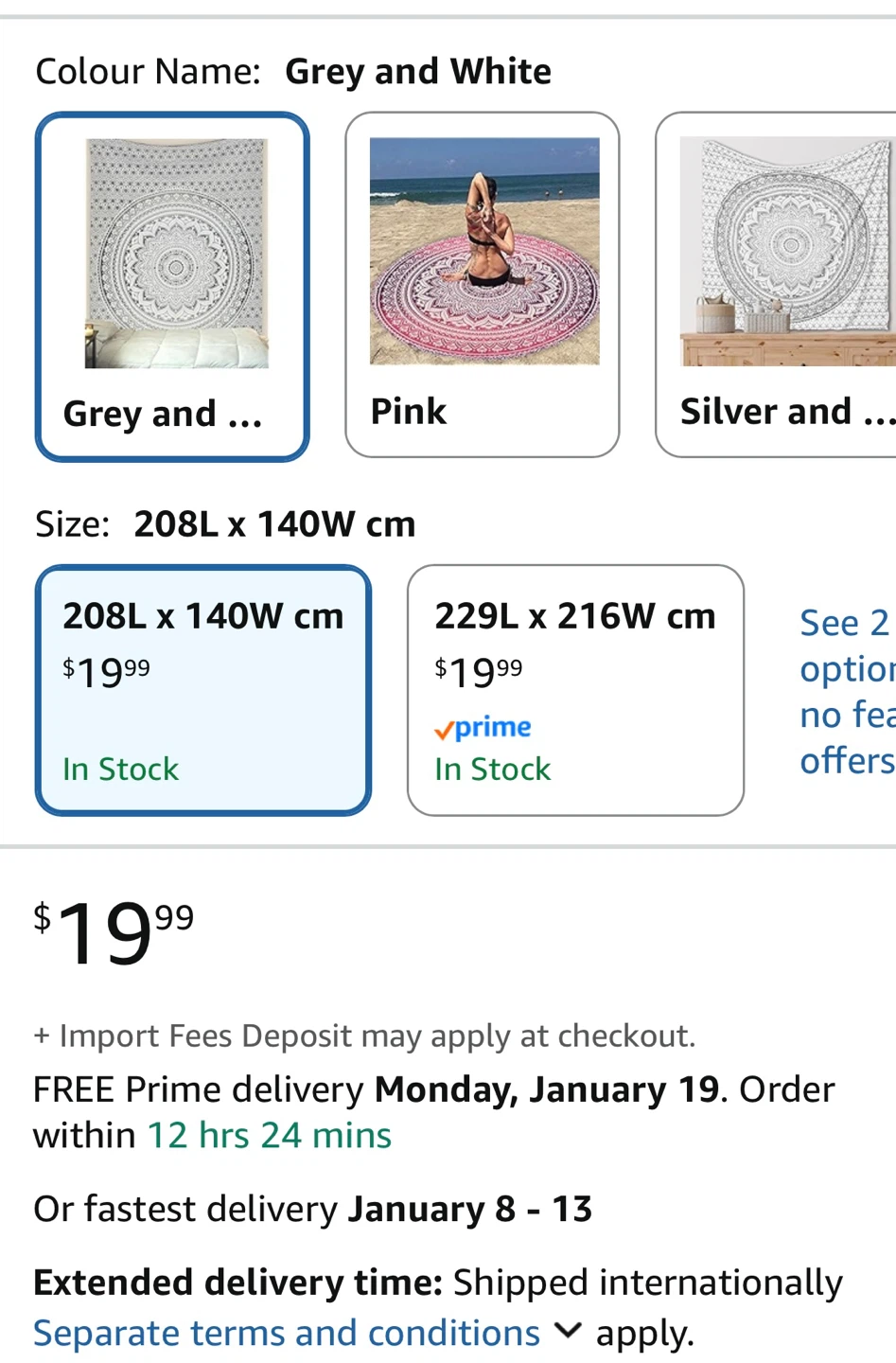The image size is (896, 1363).
Task: Select the 'Grey and ...' colour label
Action: point(162,414)
